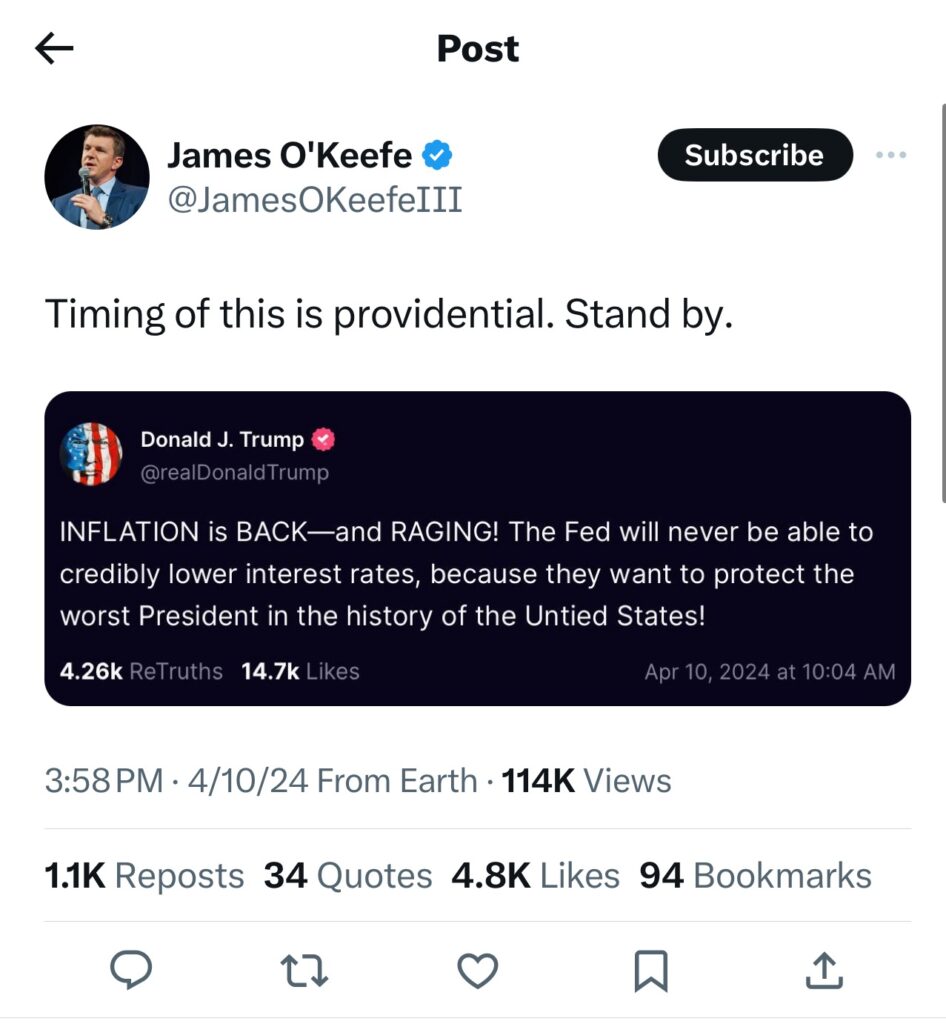
Task: Click Donald J. Trump's red verified badge
Action: pyautogui.click(x=324, y=439)
